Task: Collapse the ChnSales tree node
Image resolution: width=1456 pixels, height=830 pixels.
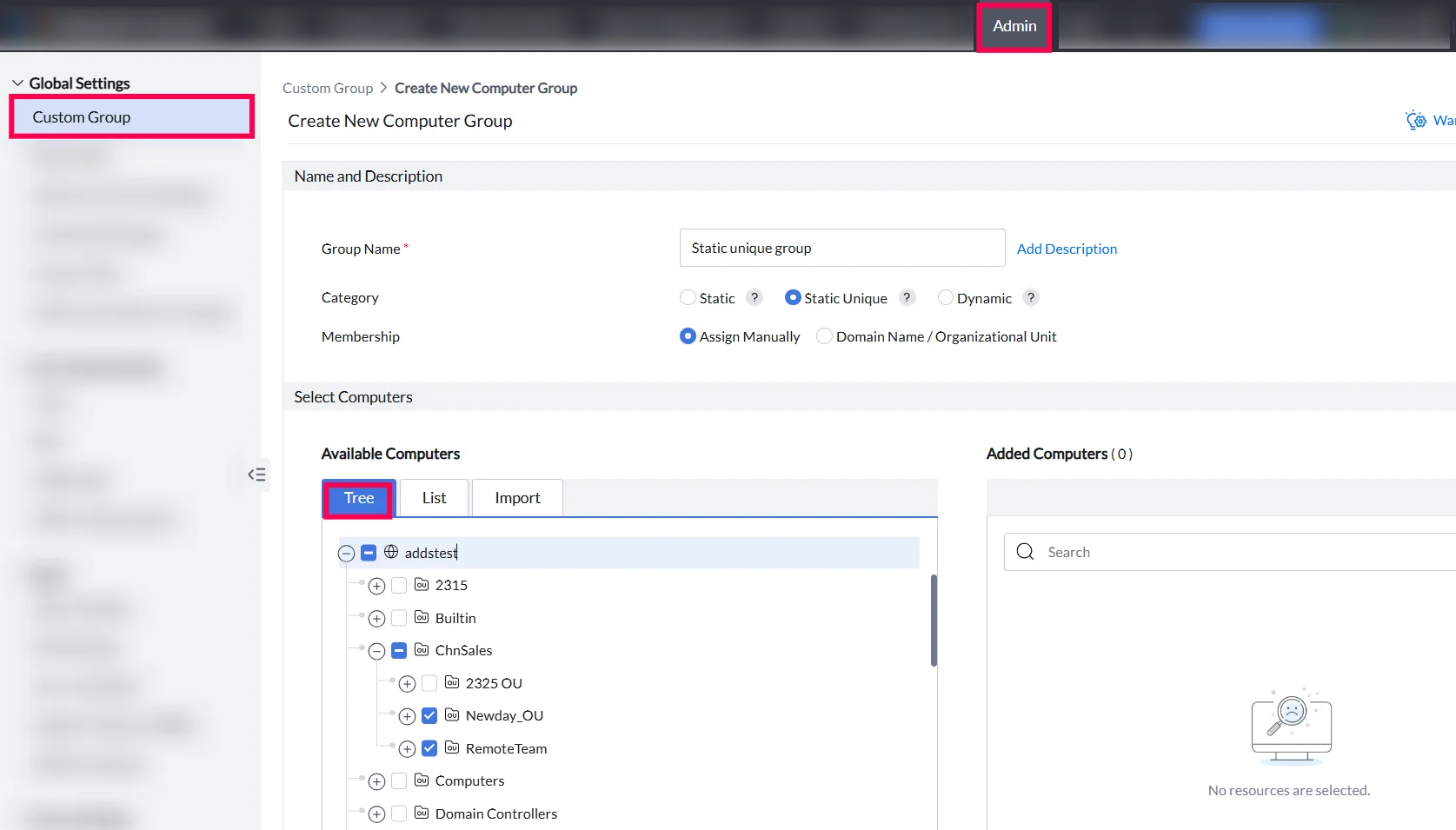Action: (x=376, y=651)
